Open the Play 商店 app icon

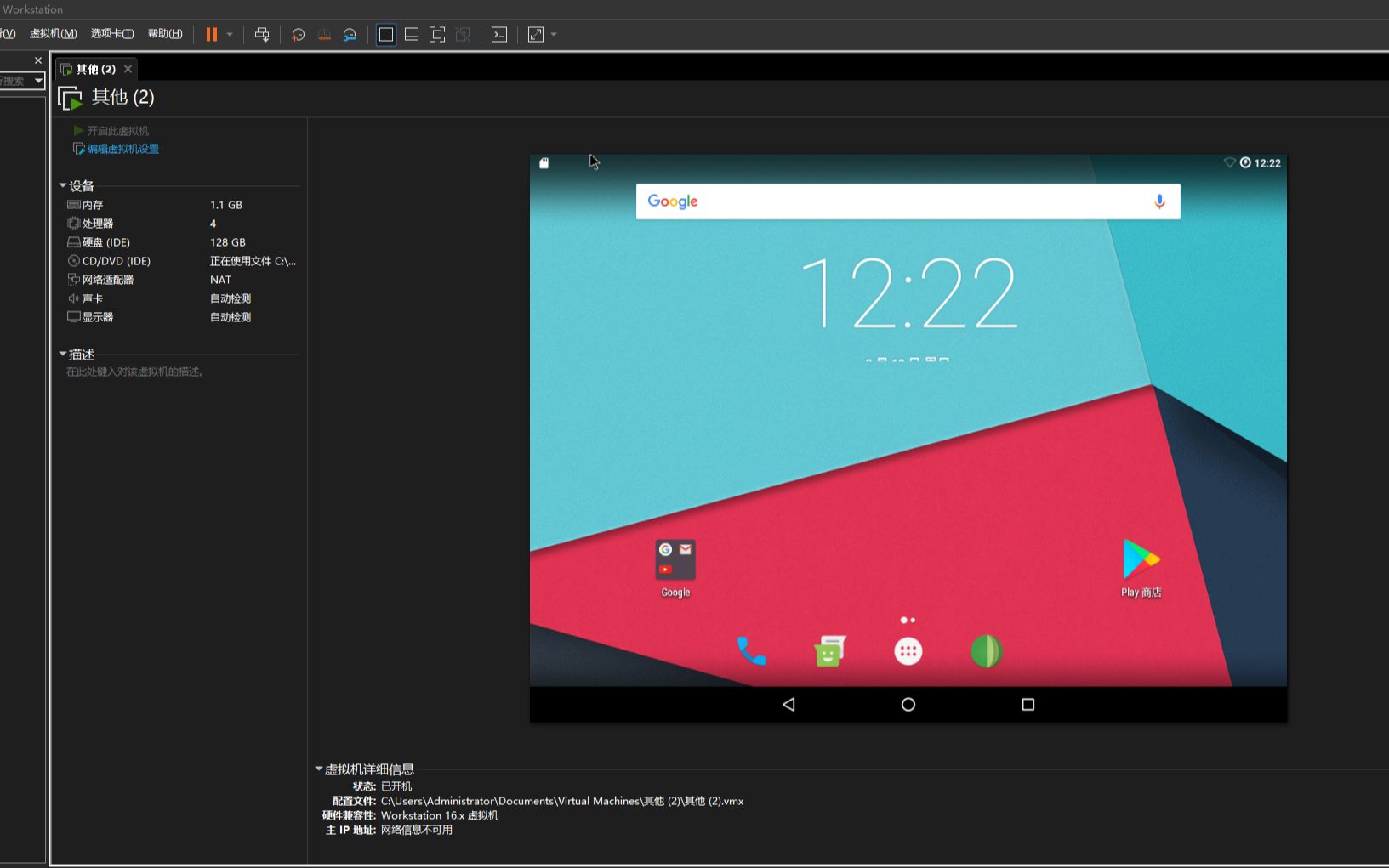click(1141, 559)
